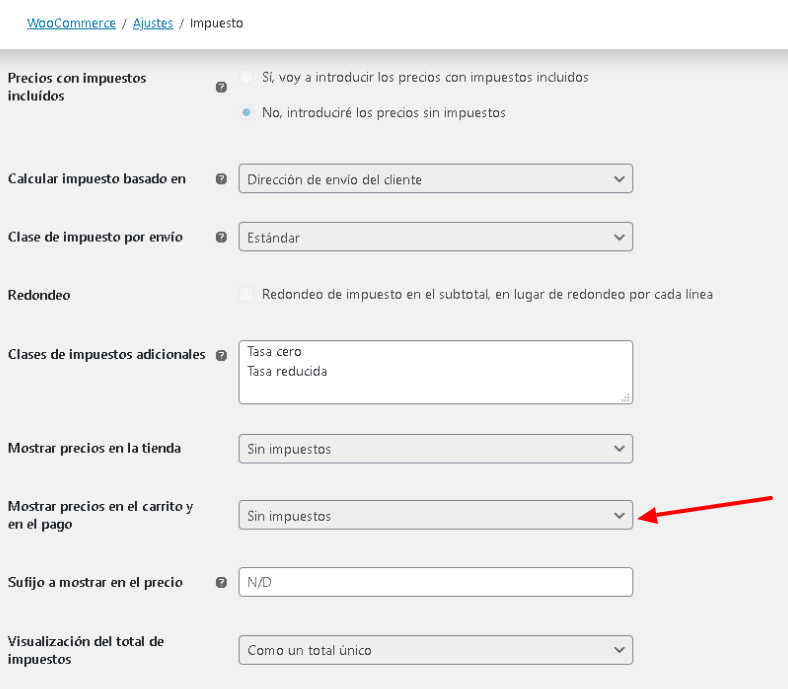The image size is (788, 689).
Task: Go to WooCommerce breadcrumb link
Action: point(71,23)
